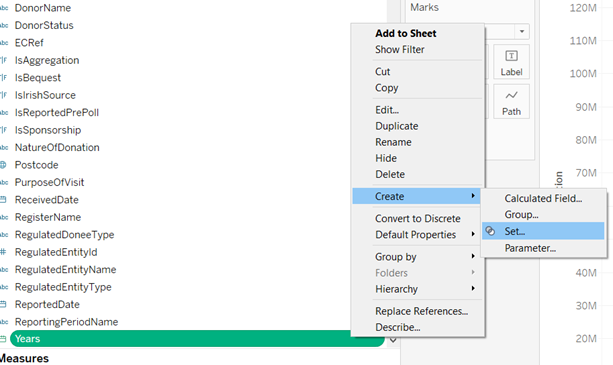Click the number icon beside RegulatedEntityId
613x365 pixels.
tap(3, 252)
